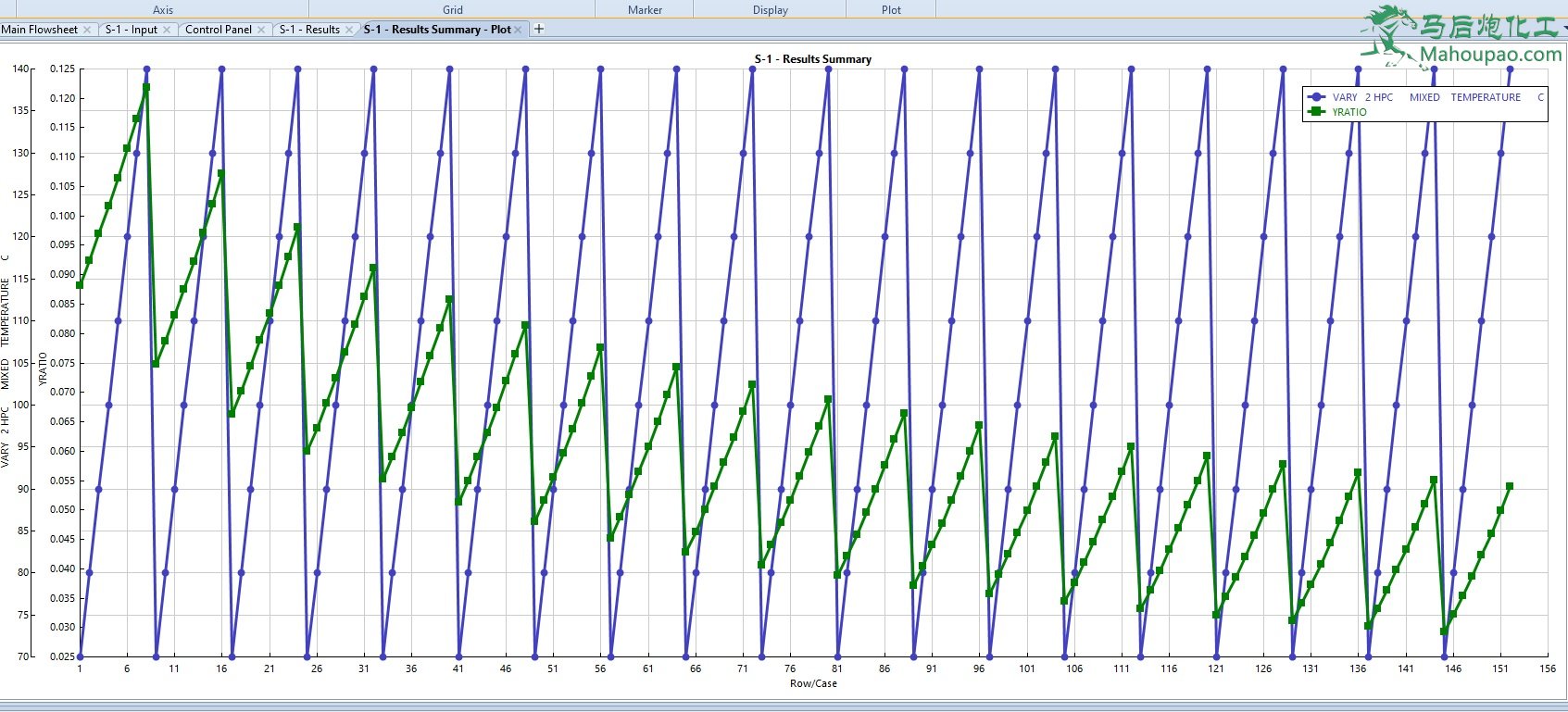Open a new tab with the plus button
This screenshot has height=712, width=1568.
click(x=539, y=29)
